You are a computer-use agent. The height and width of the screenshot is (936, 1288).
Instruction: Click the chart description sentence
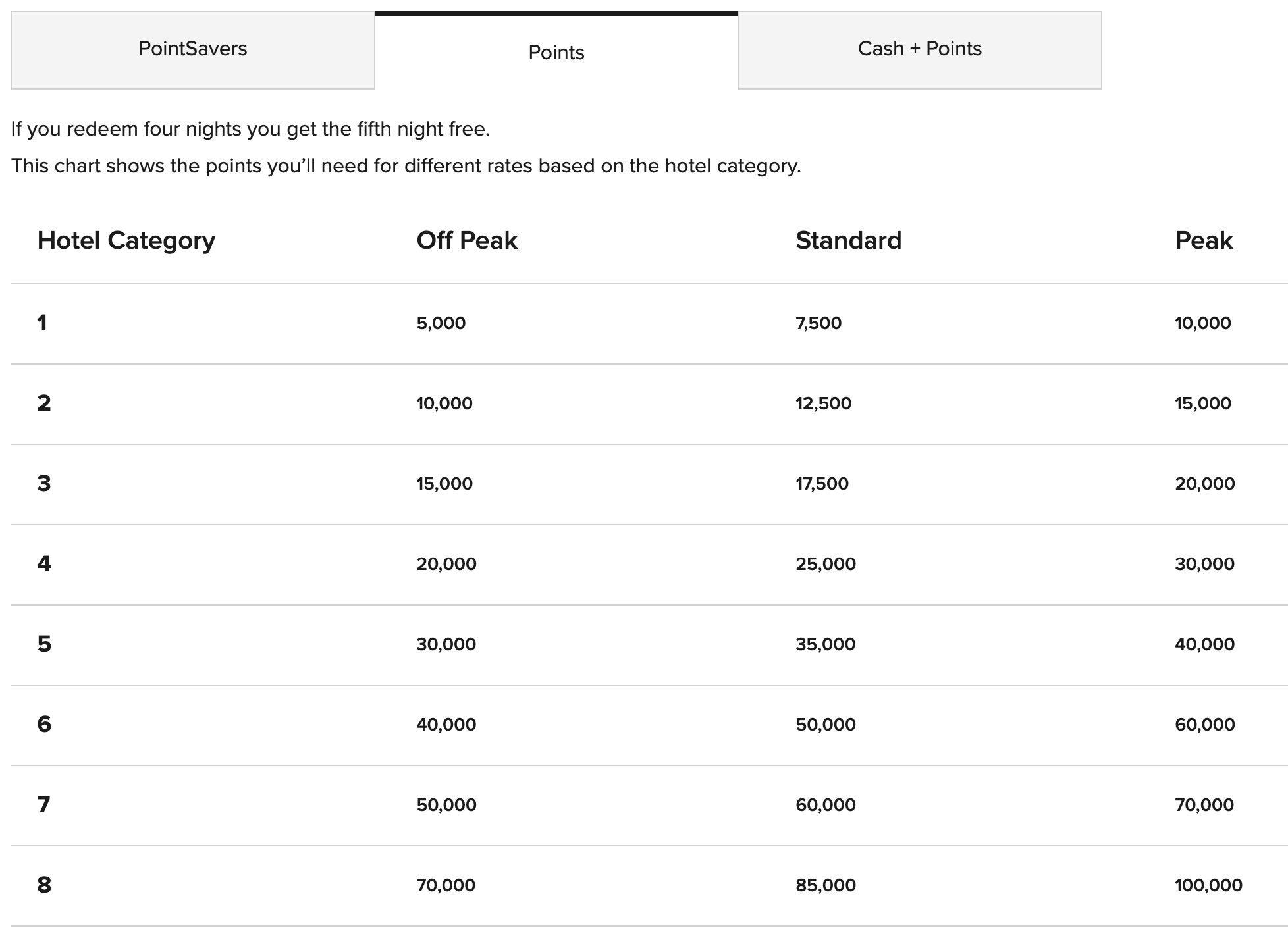[406, 166]
